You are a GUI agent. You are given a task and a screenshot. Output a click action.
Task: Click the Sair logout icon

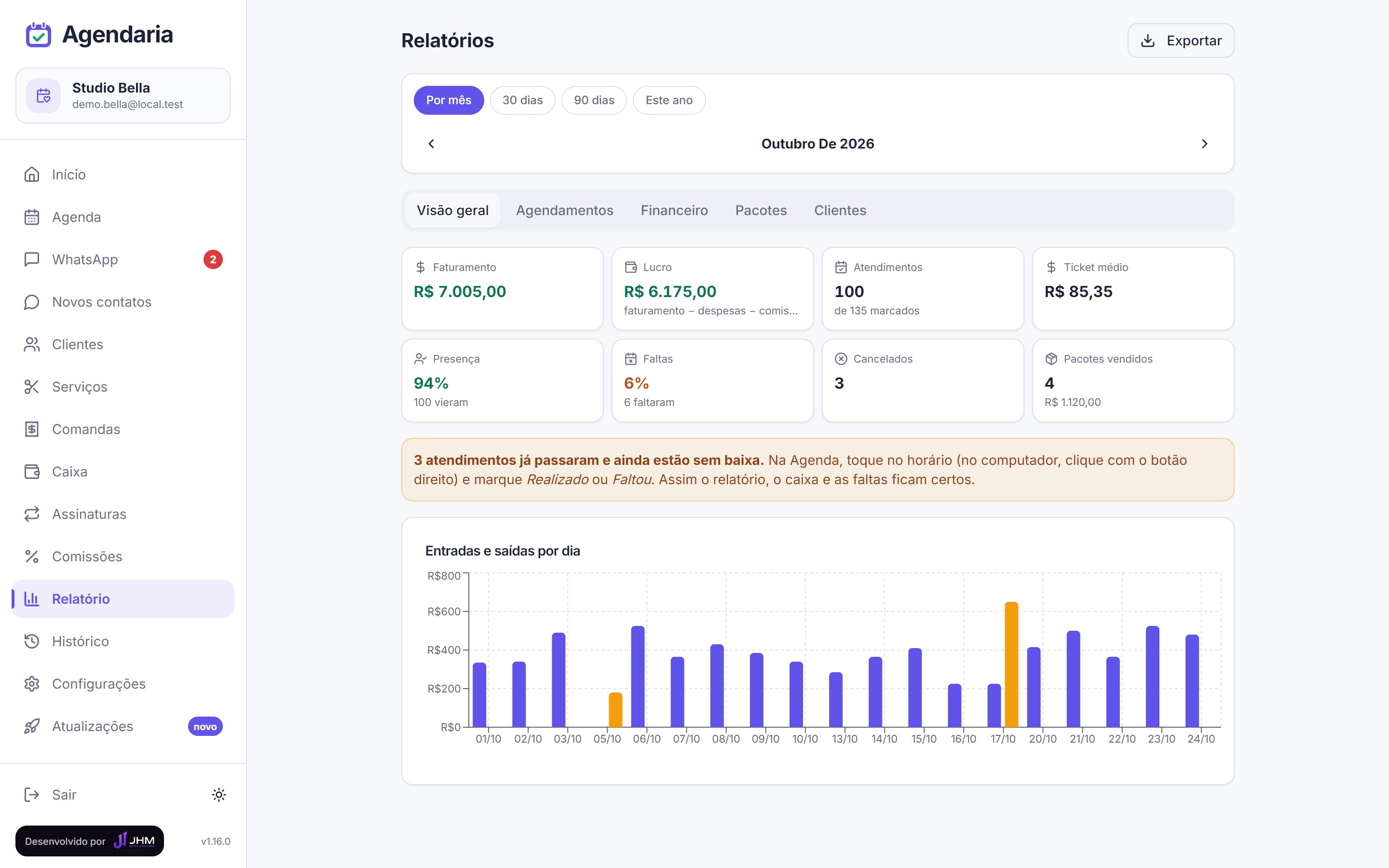click(x=31, y=795)
